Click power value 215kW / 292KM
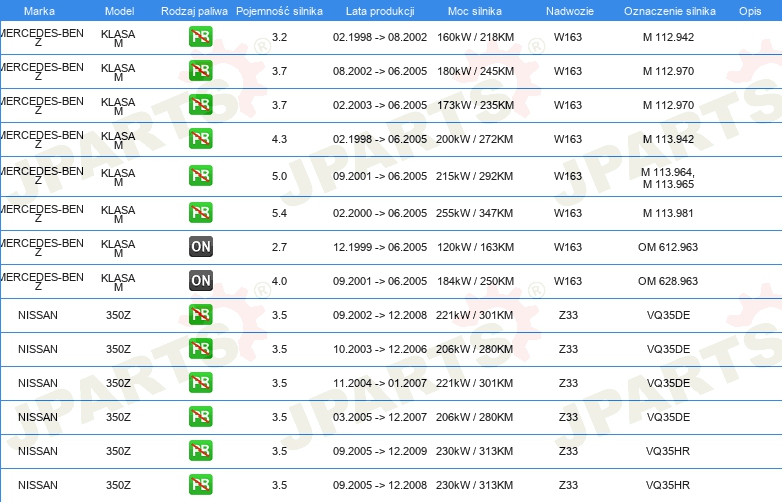The height and width of the screenshot is (502, 782). click(x=474, y=176)
